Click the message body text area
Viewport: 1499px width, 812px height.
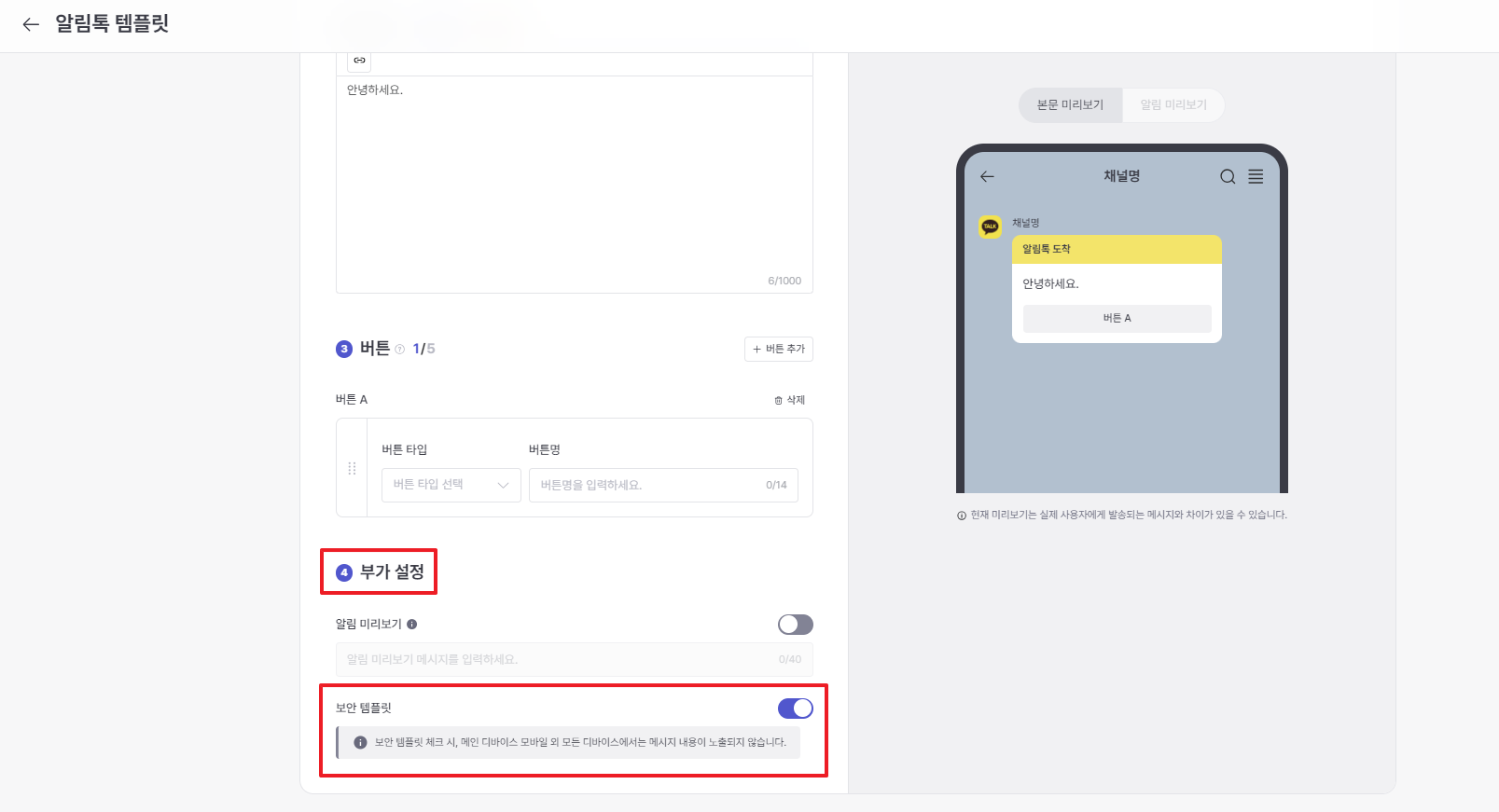pos(575,185)
